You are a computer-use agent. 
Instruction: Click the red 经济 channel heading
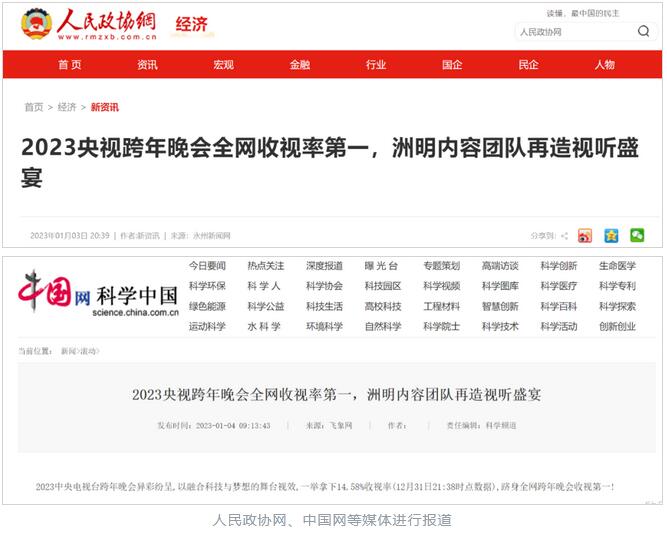(191, 24)
